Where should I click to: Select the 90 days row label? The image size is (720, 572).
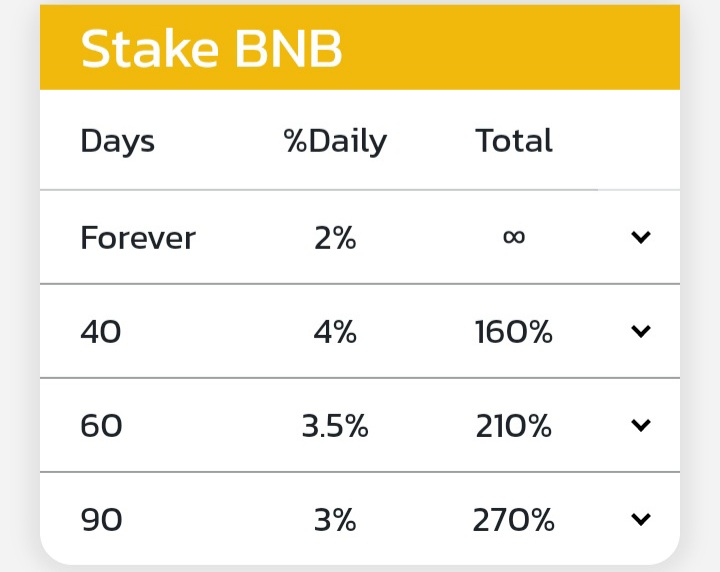[x=101, y=520]
